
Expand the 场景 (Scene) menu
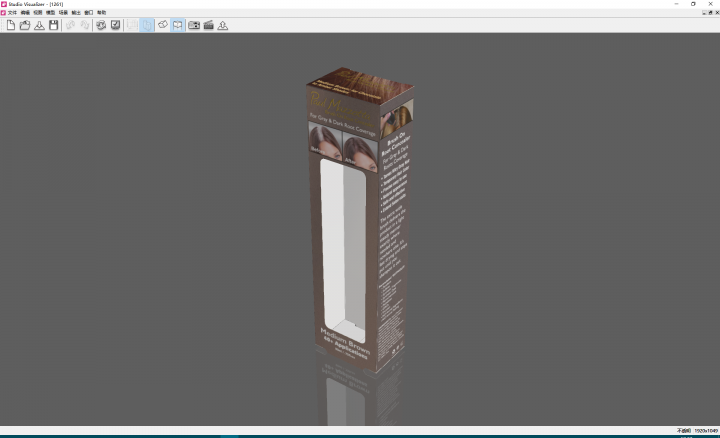[63, 12]
